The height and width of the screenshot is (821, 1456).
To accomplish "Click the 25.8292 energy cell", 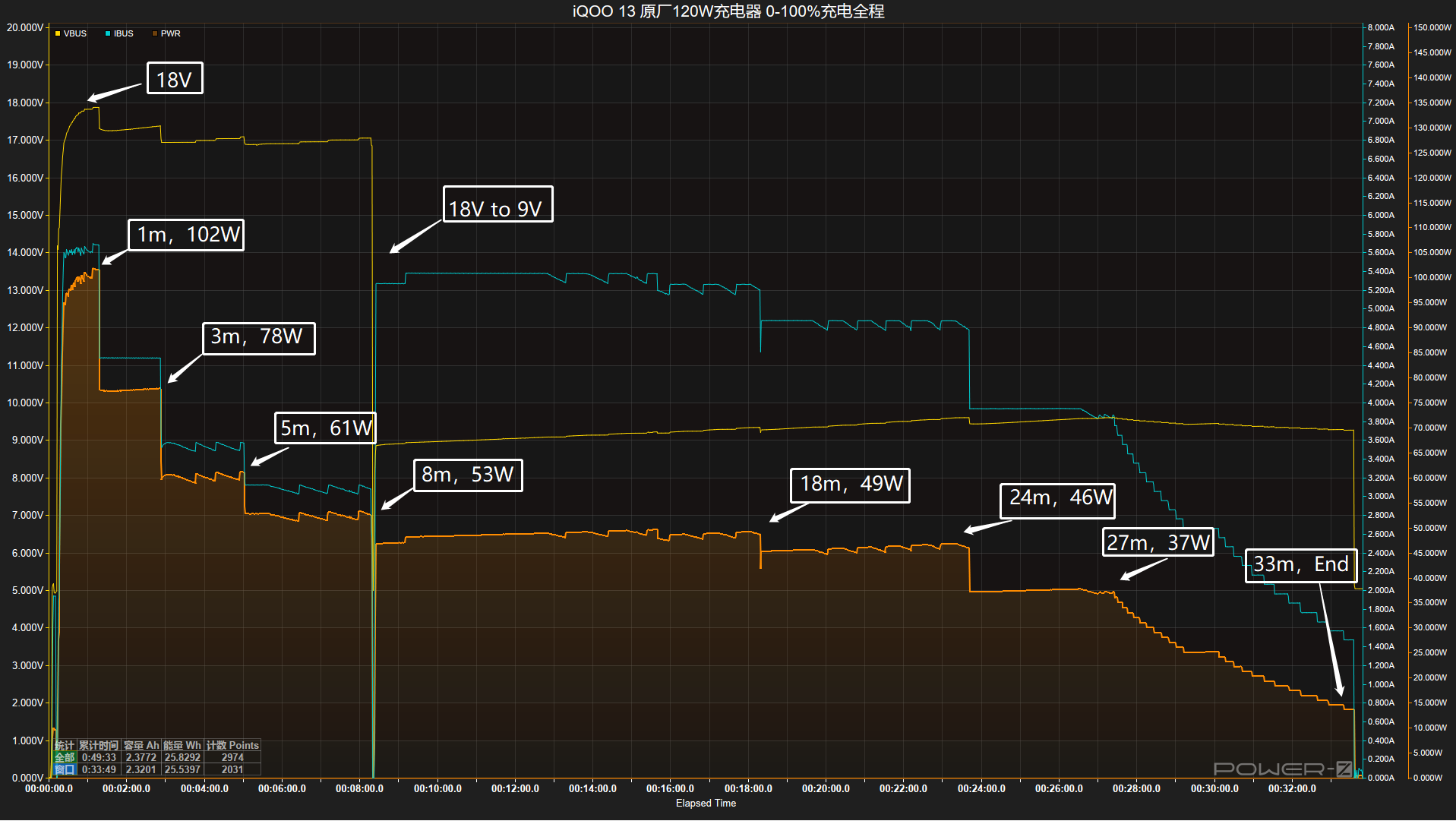I will 182,757.
